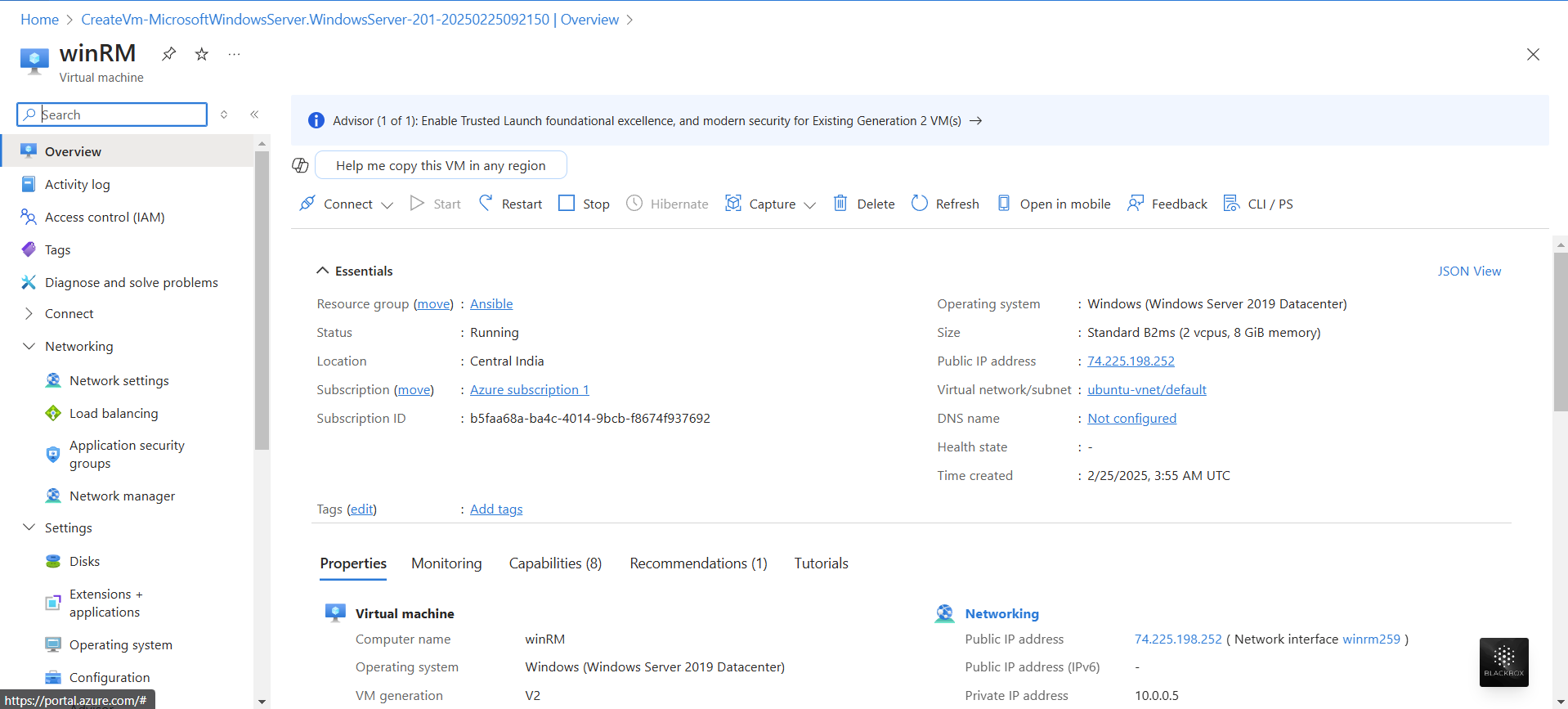Click the public IP 74.225.198.252 in Essentials
The height and width of the screenshot is (709, 1568).
click(x=1131, y=361)
